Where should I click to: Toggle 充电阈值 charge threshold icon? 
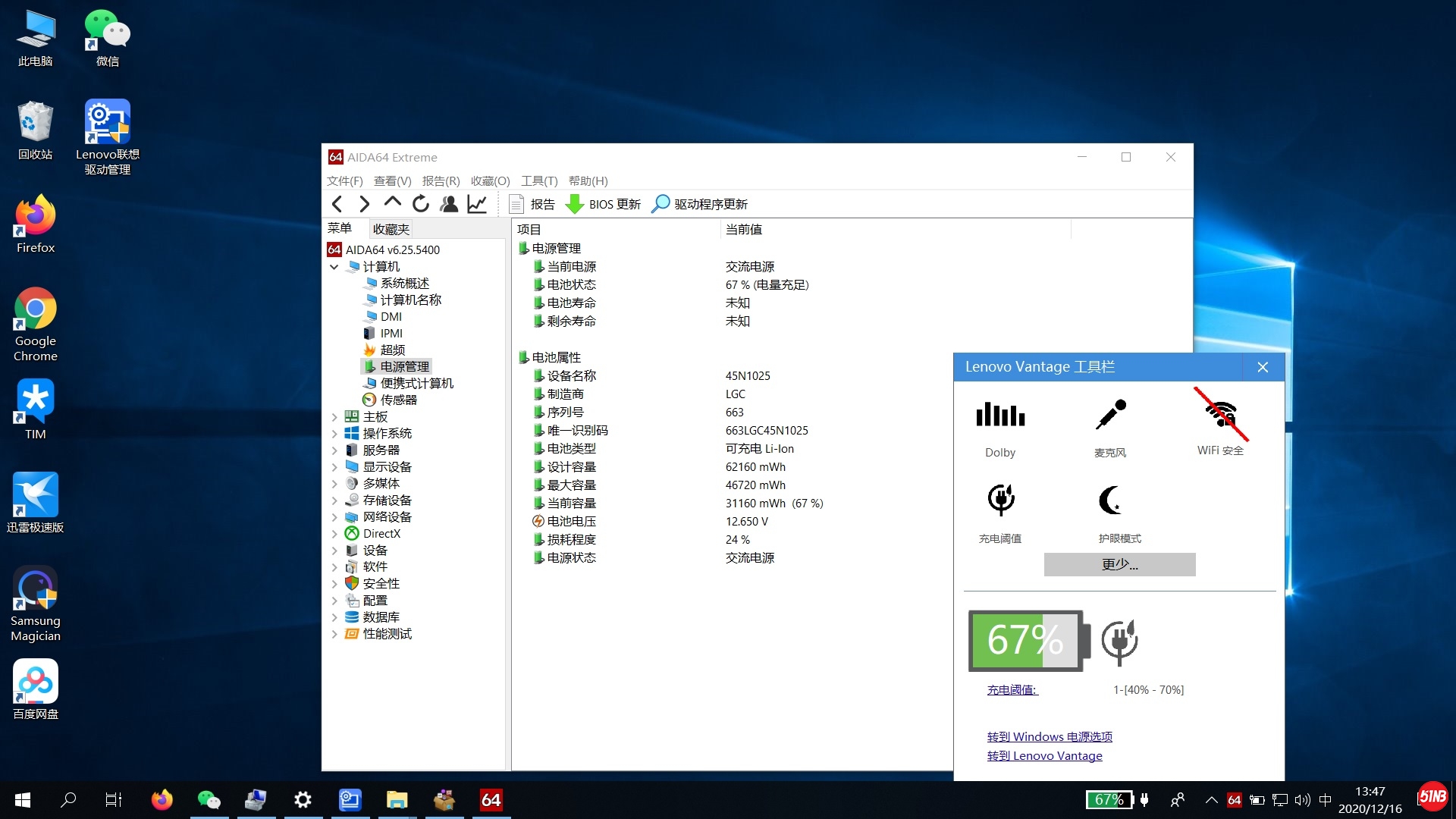pos(1000,500)
